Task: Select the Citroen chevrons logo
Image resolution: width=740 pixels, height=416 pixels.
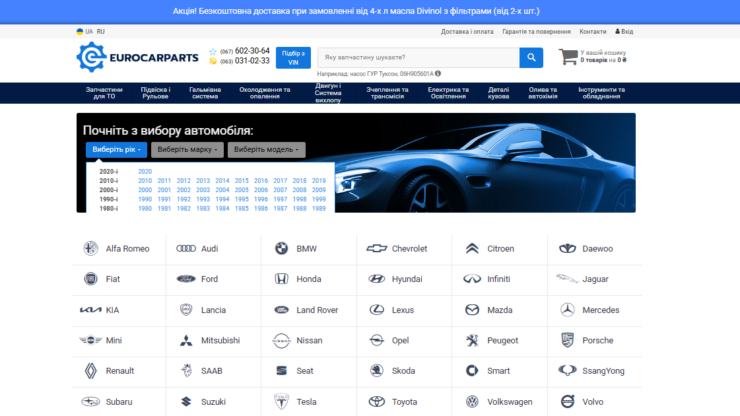Action: pos(472,248)
